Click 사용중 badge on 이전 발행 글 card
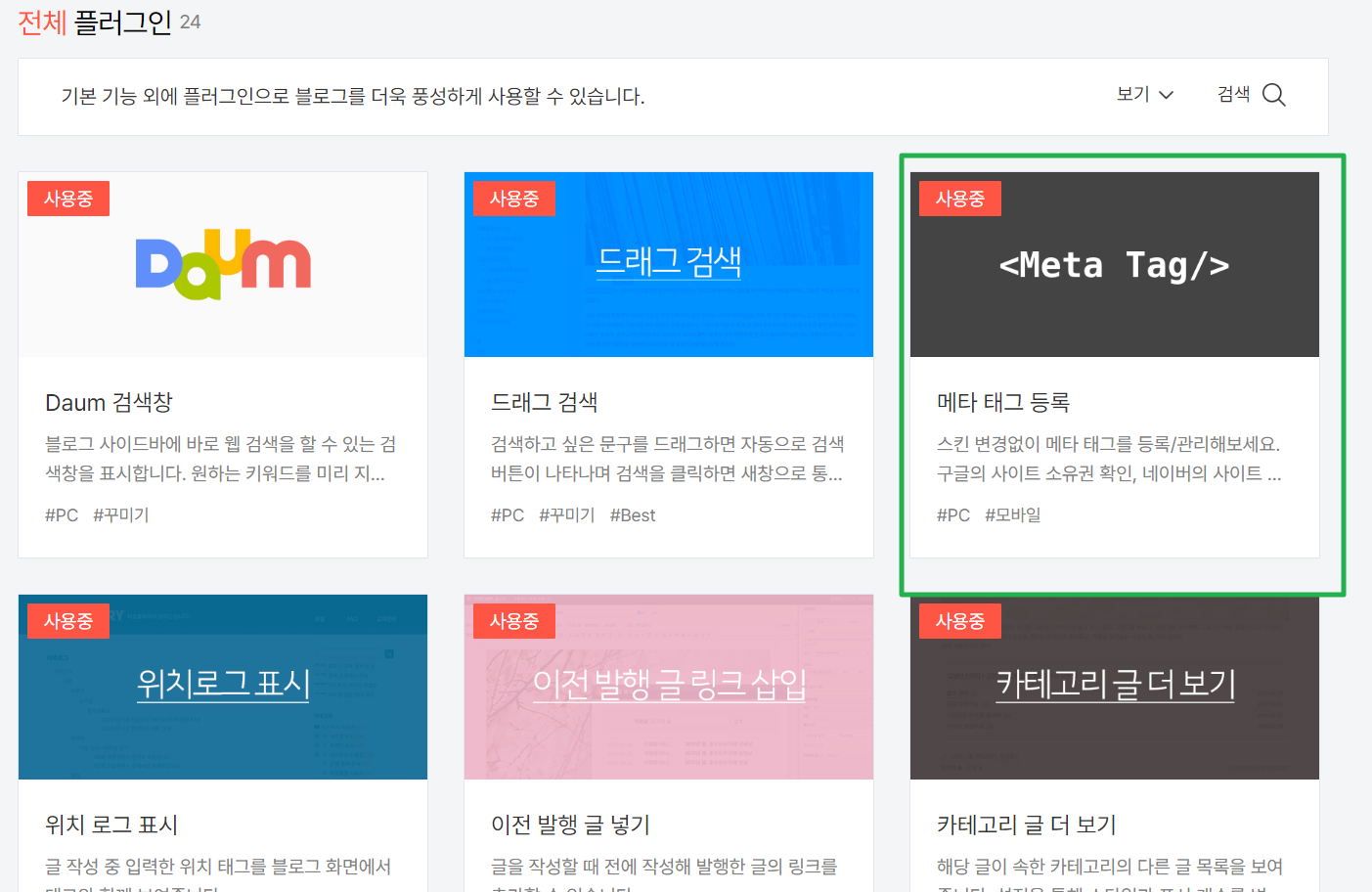 click(514, 621)
